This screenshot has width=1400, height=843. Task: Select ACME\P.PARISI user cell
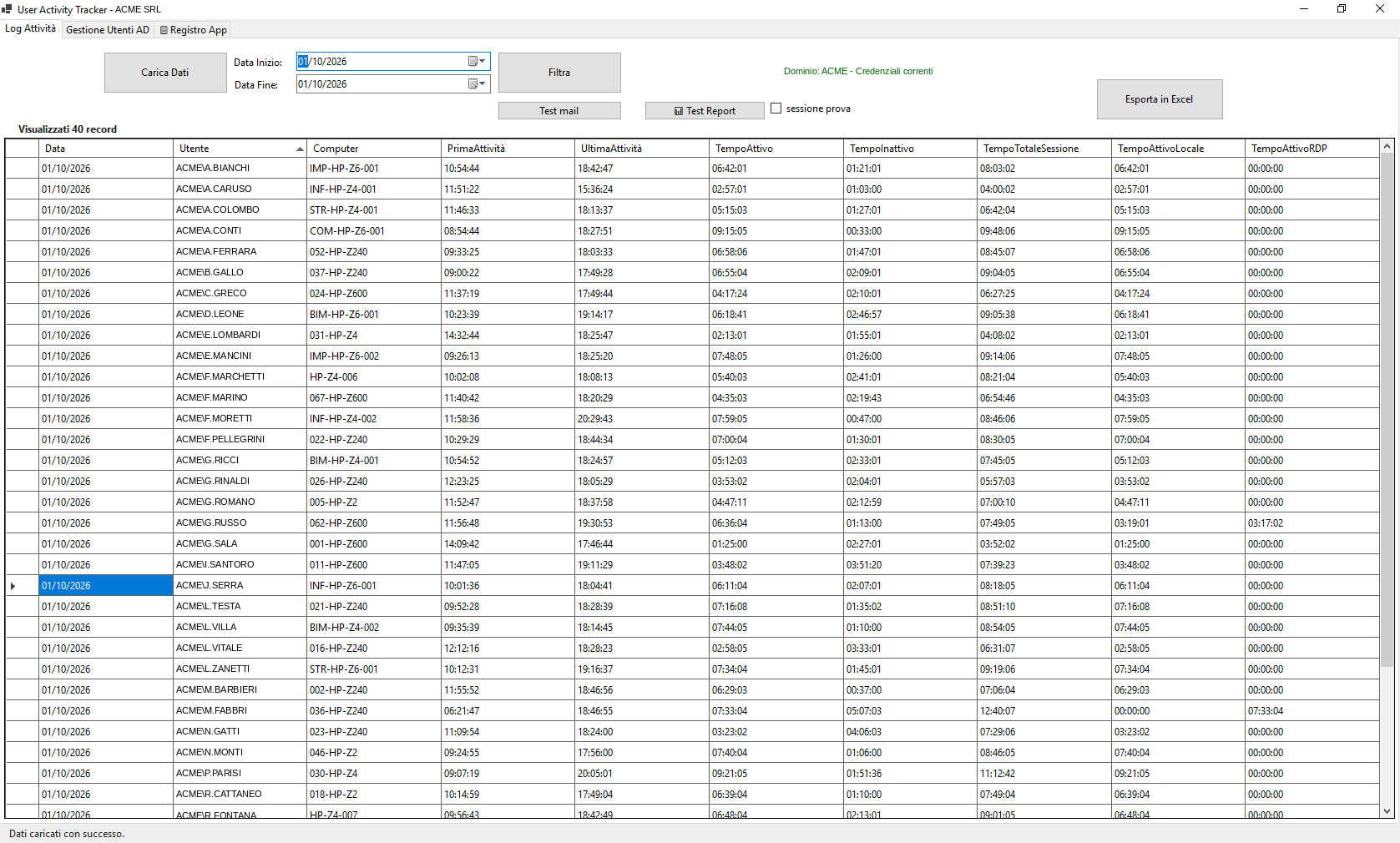tap(240, 774)
